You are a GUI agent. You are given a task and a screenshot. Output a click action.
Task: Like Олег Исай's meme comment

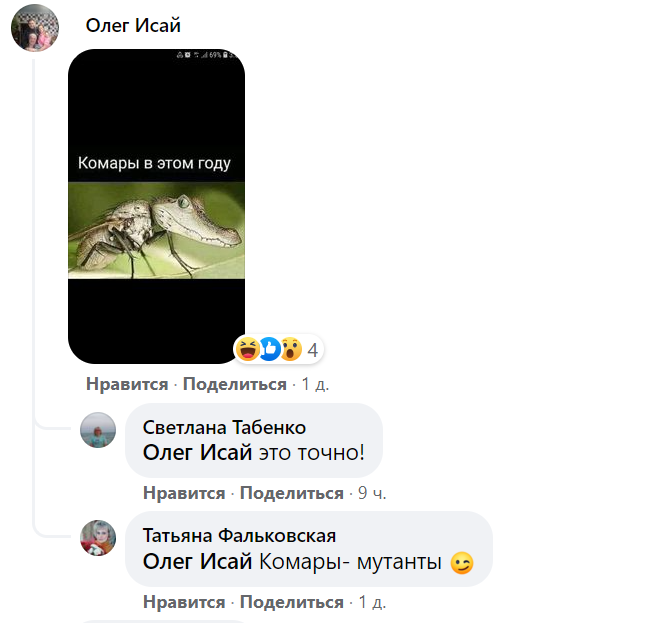(127, 384)
